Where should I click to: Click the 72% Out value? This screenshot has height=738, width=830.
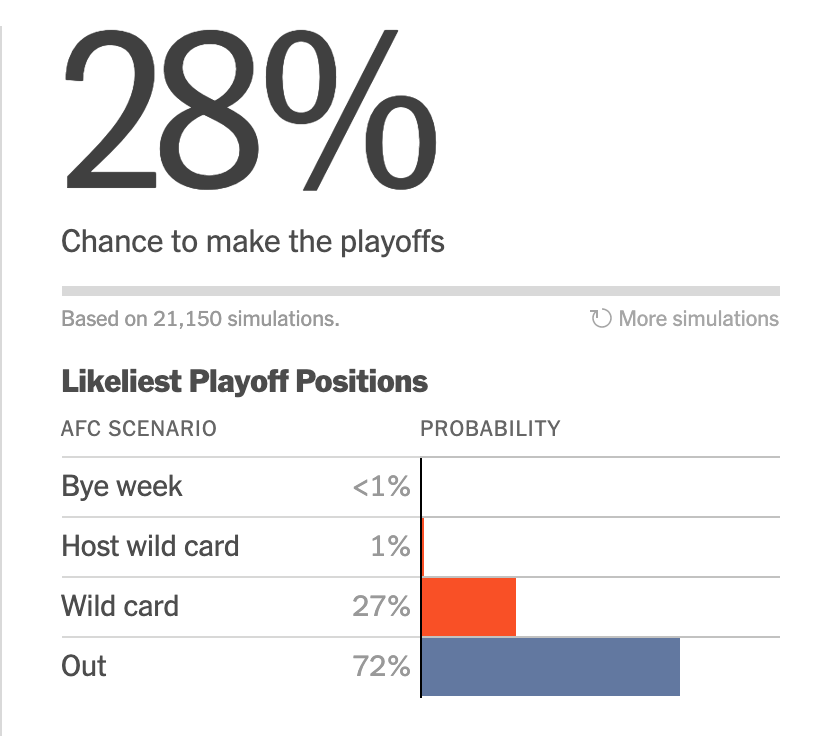click(381, 666)
